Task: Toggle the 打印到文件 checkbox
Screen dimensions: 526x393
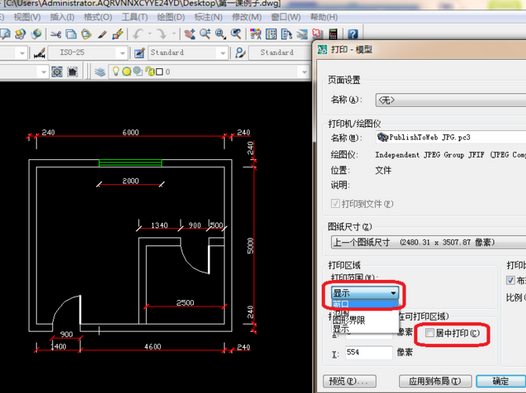Action: (x=335, y=204)
